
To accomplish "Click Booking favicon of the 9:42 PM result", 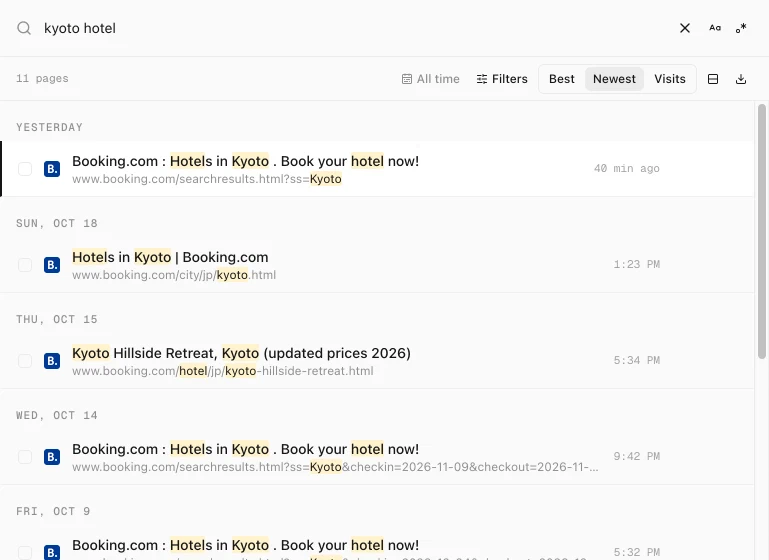I will click(x=52, y=457).
